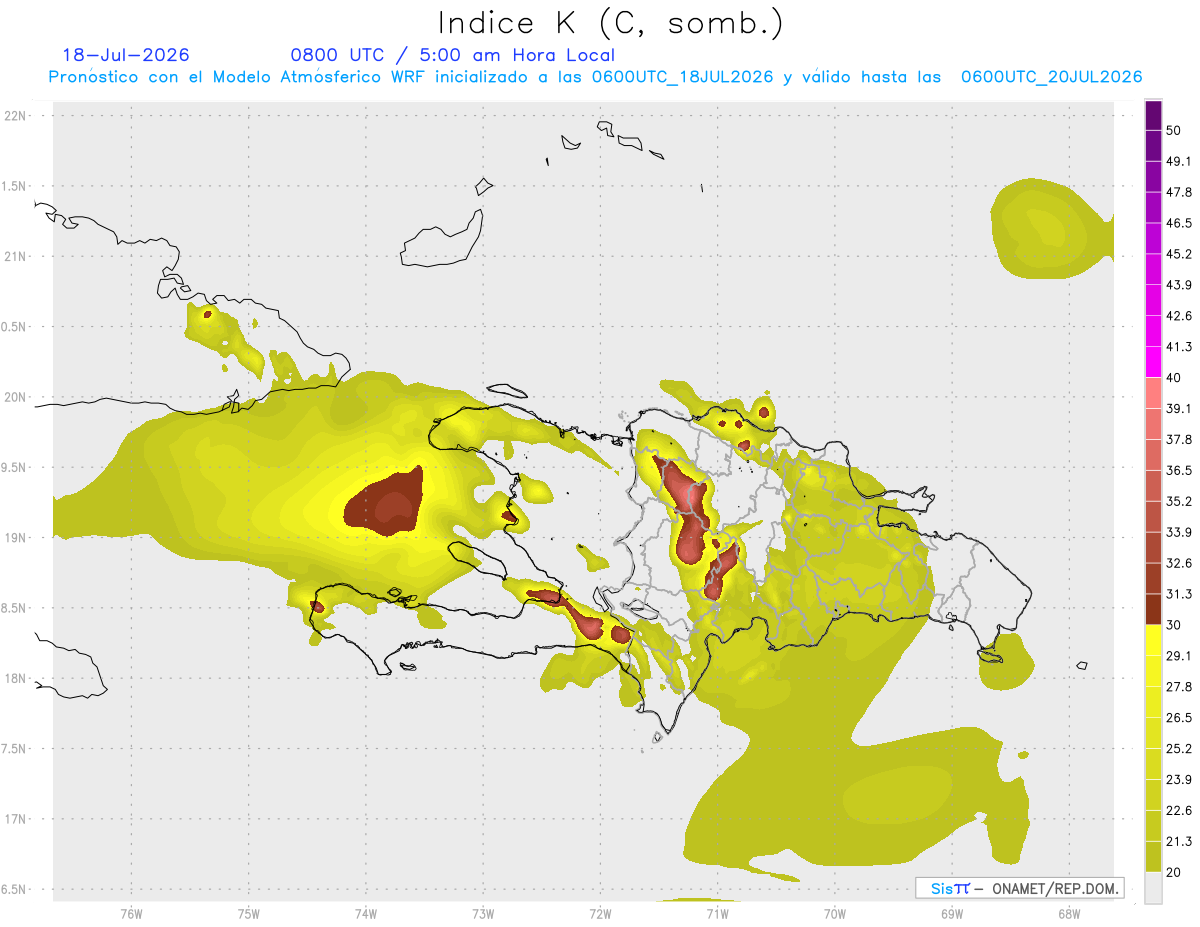Select the '0600UTC_20JUL2026' valid-until timestamp
Screen dimensions: 1200x927
click(x=1052, y=77)
